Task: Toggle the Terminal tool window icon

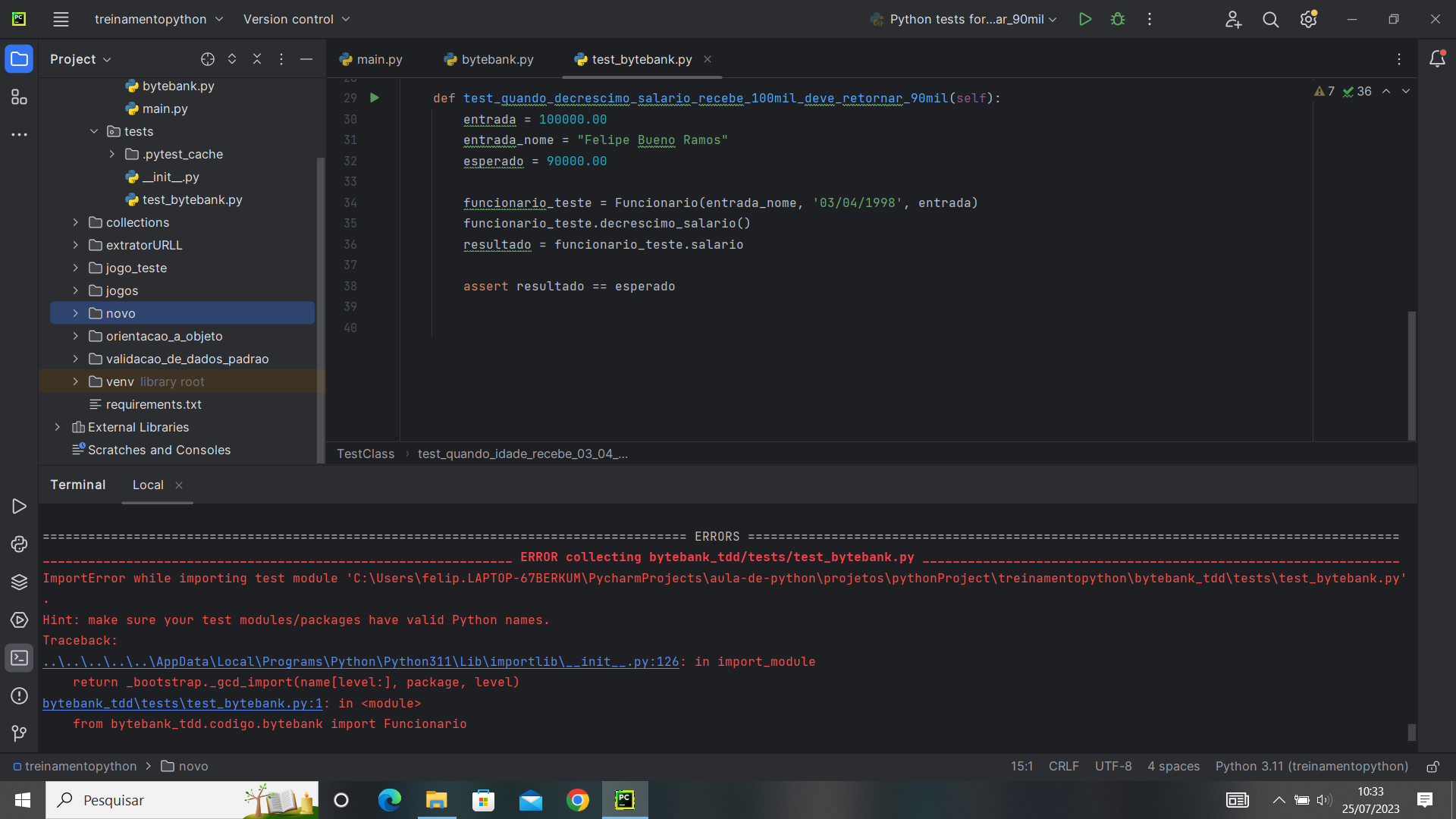Action: pos(19,658)
